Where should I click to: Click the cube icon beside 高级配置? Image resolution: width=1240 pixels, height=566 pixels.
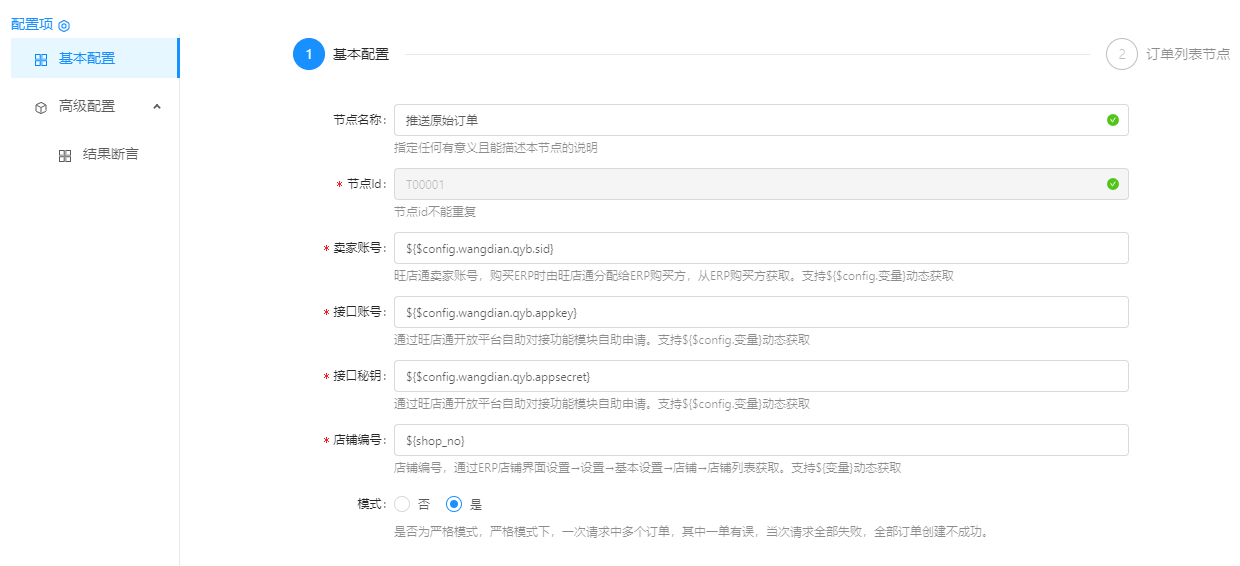[41, 107]
